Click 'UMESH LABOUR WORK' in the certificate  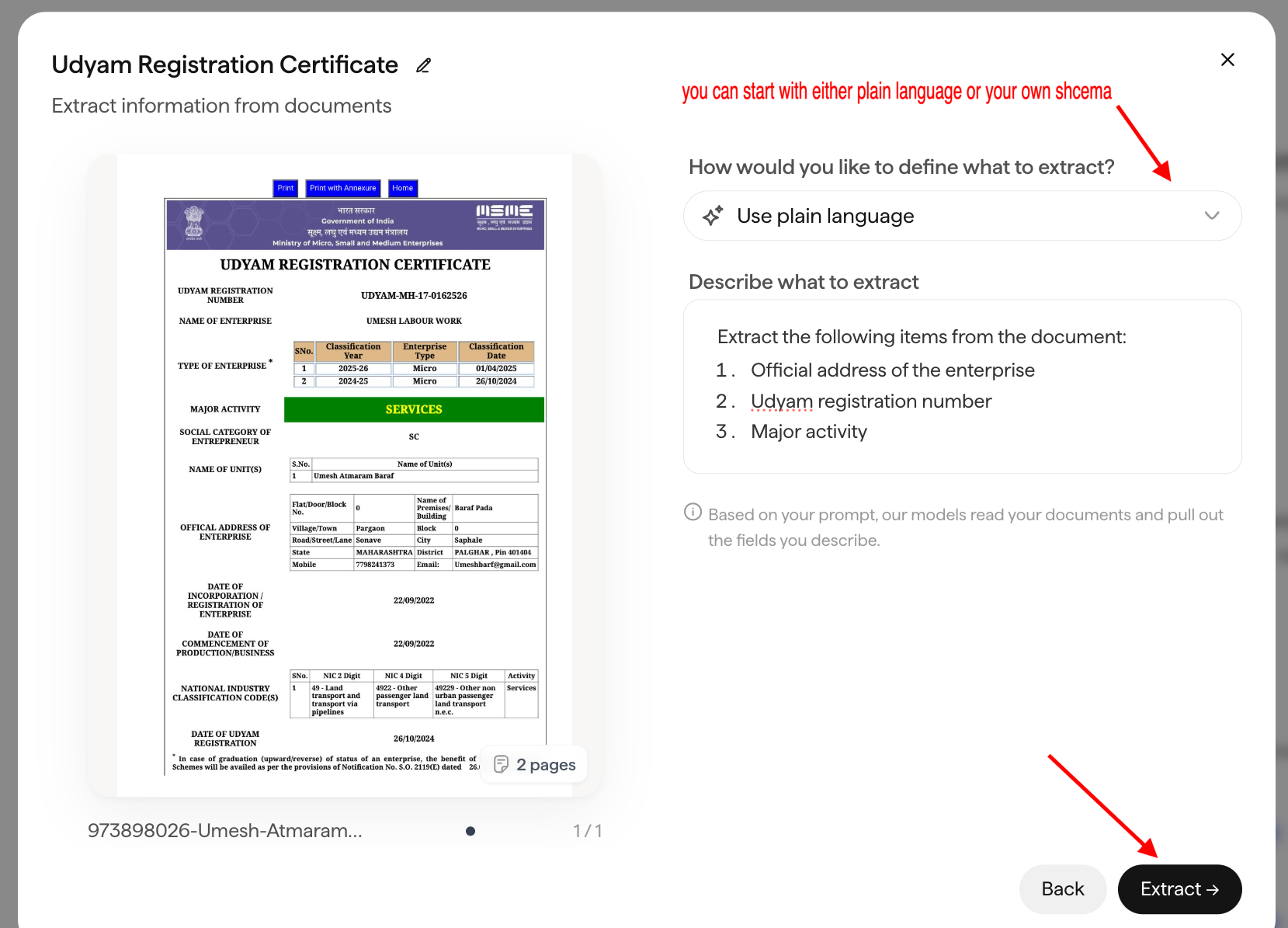[x=414, y=321]
